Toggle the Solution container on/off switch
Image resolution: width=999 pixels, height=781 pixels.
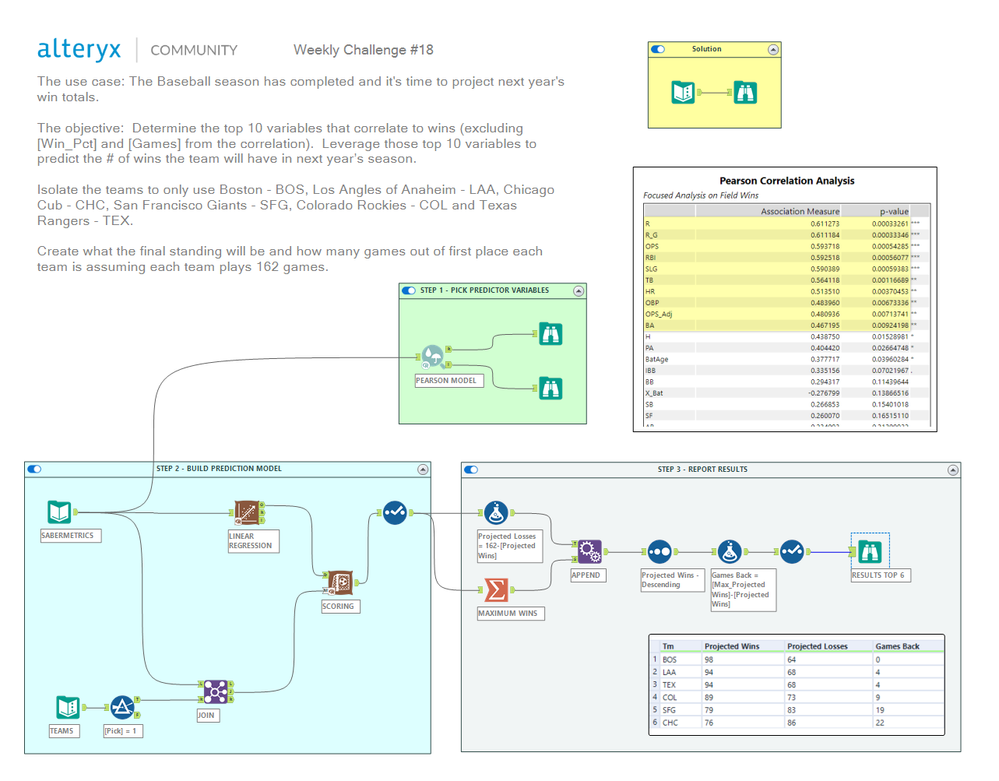658,49
